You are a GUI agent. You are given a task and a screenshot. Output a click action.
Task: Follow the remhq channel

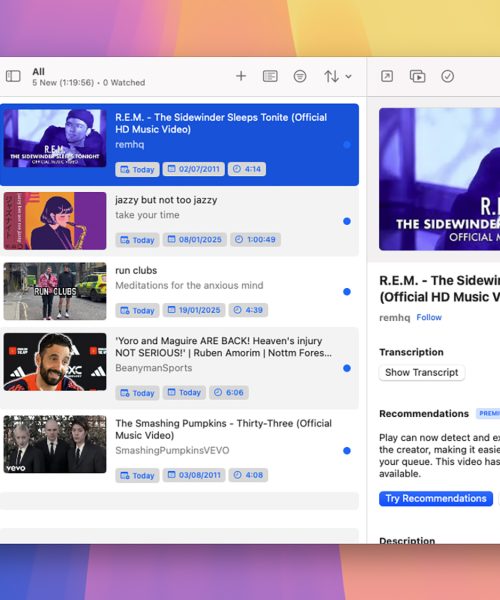pos(429,317)
